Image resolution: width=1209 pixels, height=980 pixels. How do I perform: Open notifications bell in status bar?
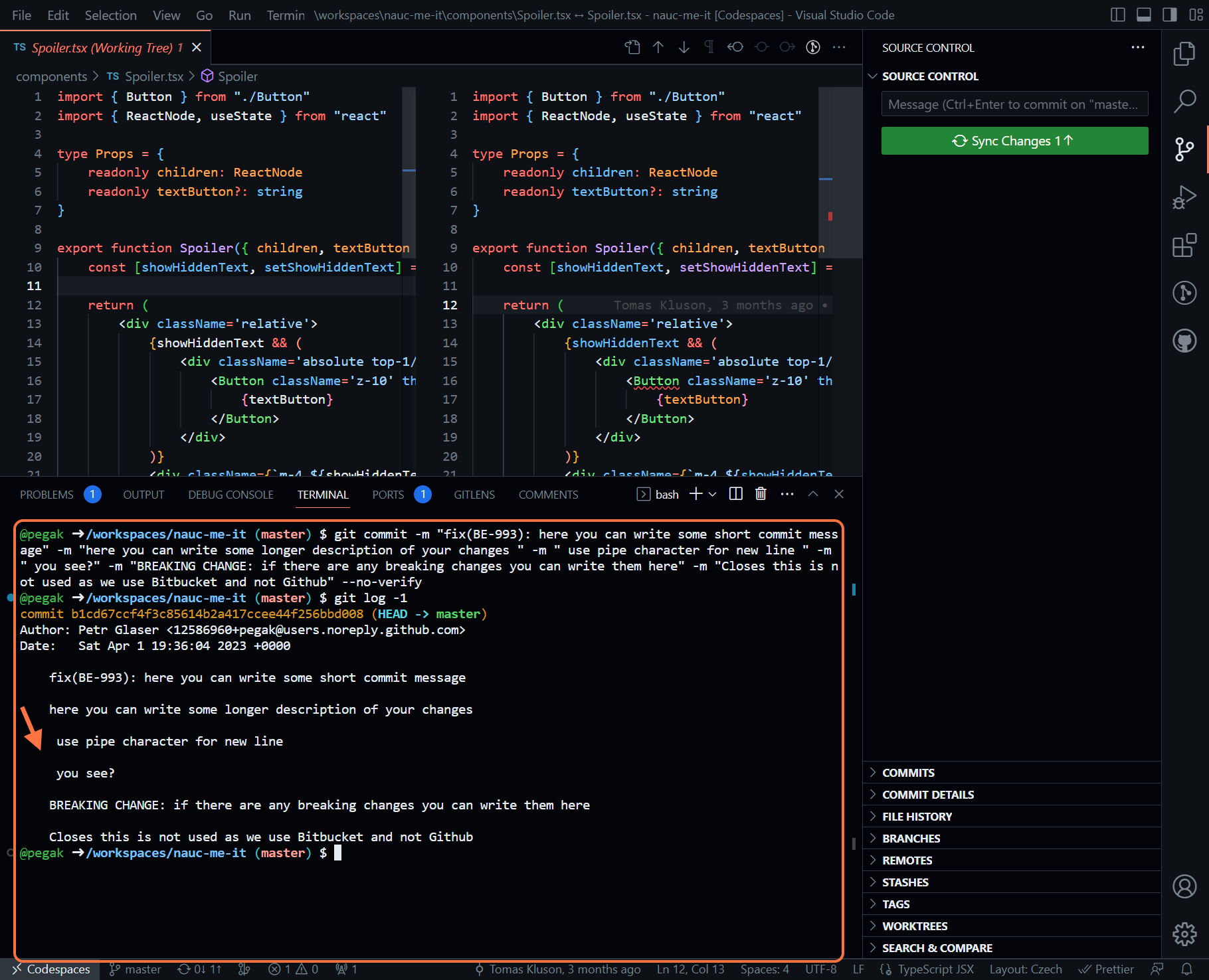(x=1186, y=969)
